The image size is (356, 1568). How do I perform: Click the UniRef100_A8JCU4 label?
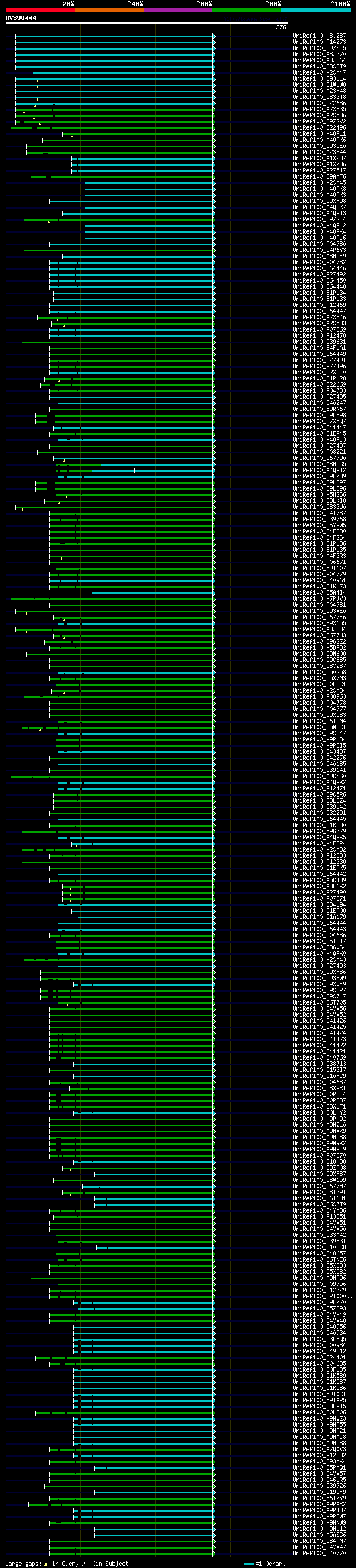point(319,630)
